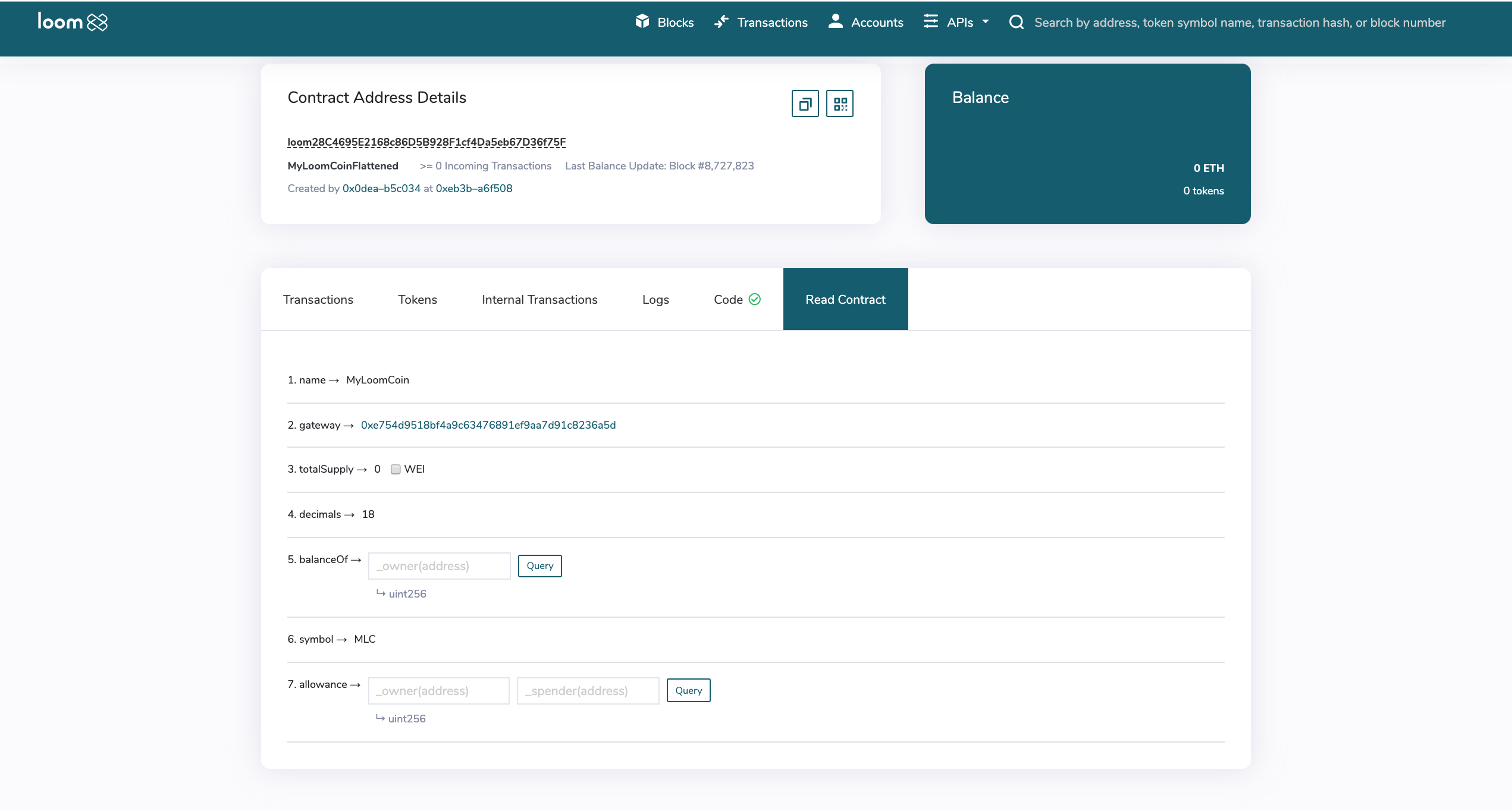Open the Code tab
The image size is (1512, 811).
click(737, 299)
